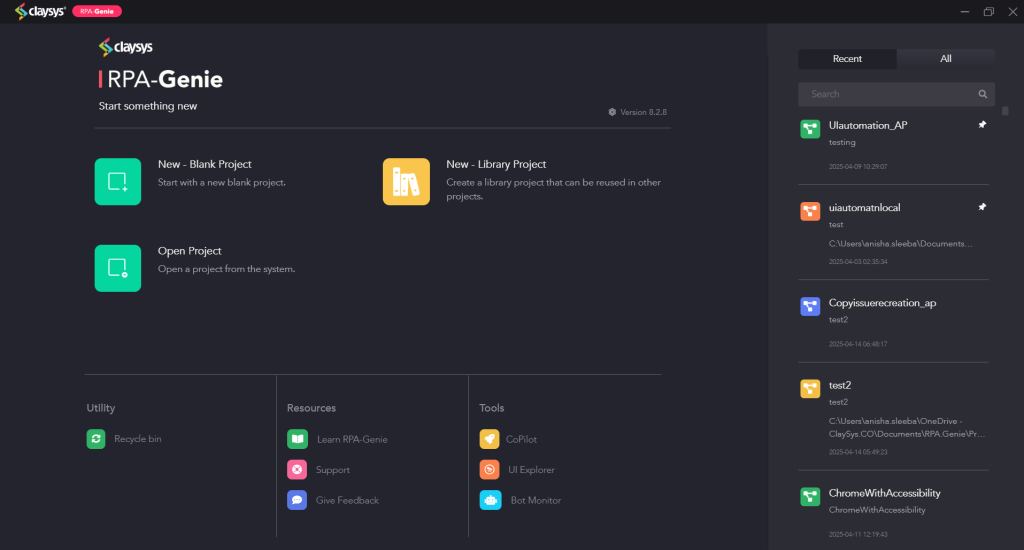Image resolution: width=1024 pixels, height=550 pixels.
Task: Click 'Open a project from the system.' text
Action: coord(226,269)
